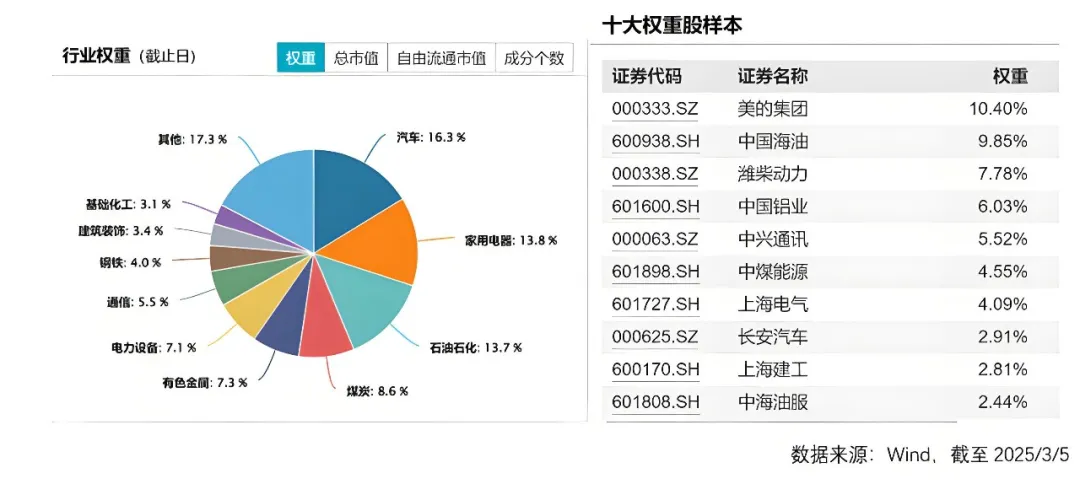1080x484 pixels.
Task: Click the 其他: 17.3 % chart label
Action: (192, 139)
